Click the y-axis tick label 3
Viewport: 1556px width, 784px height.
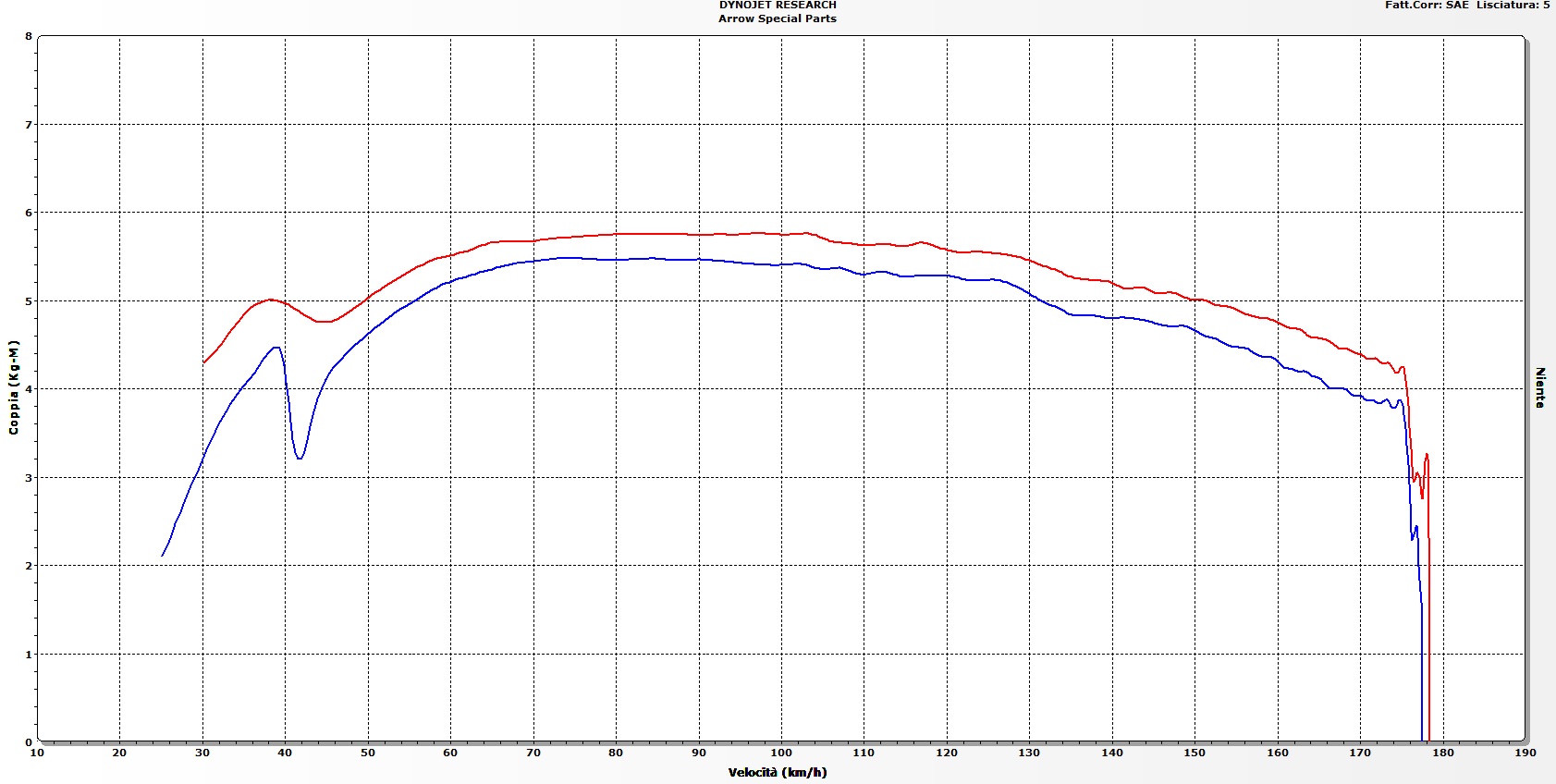29,478
